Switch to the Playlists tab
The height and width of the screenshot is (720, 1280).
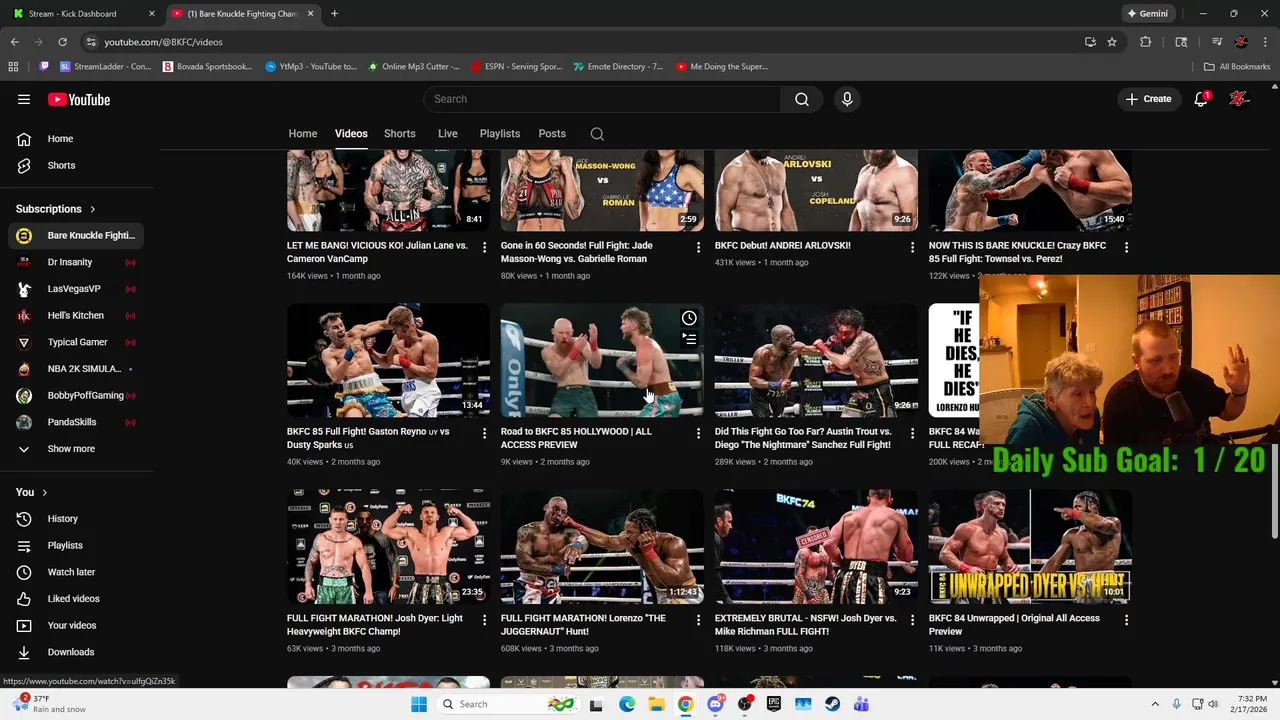(x=500, y=134)
